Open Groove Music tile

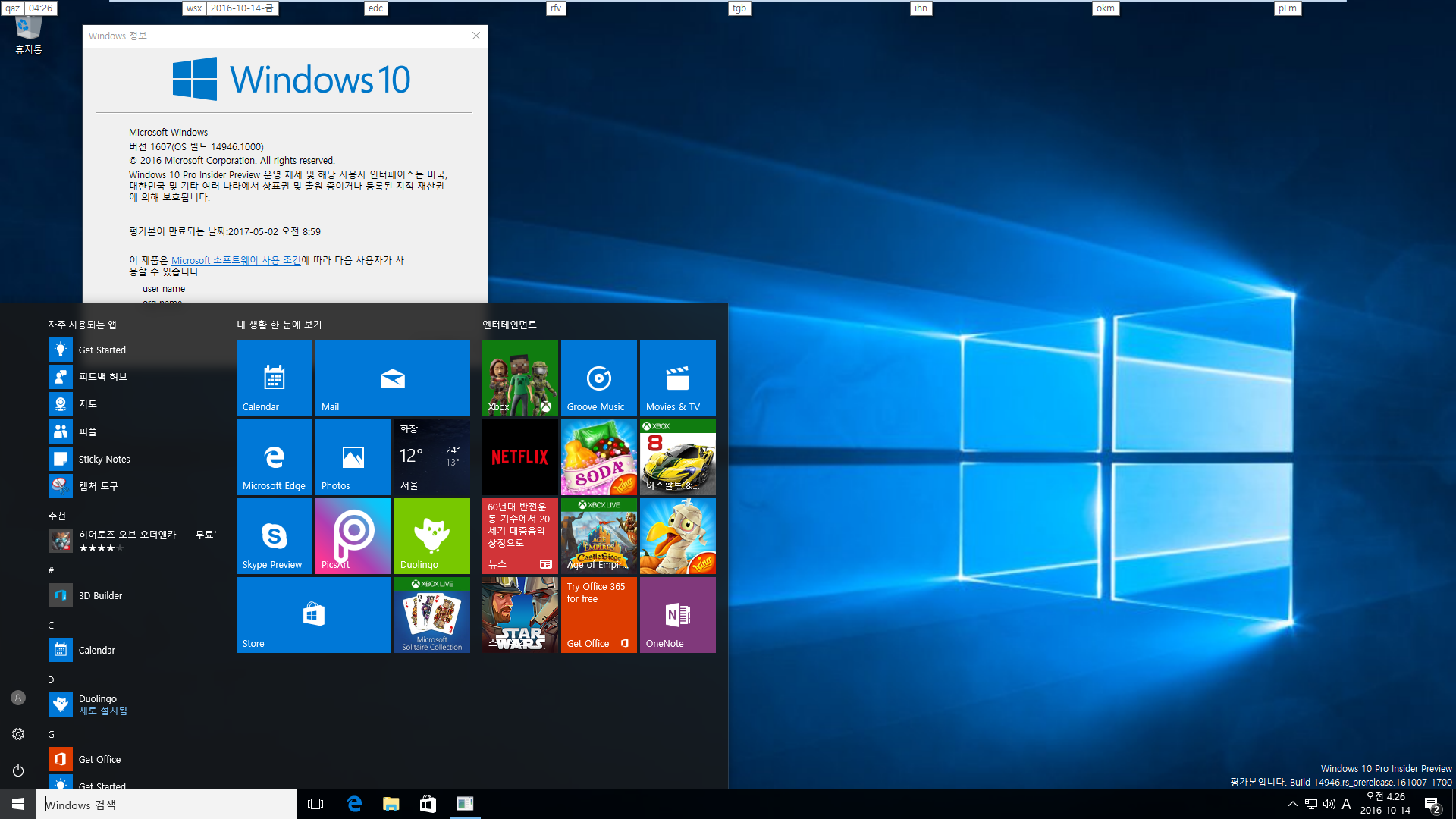(598, 378)
